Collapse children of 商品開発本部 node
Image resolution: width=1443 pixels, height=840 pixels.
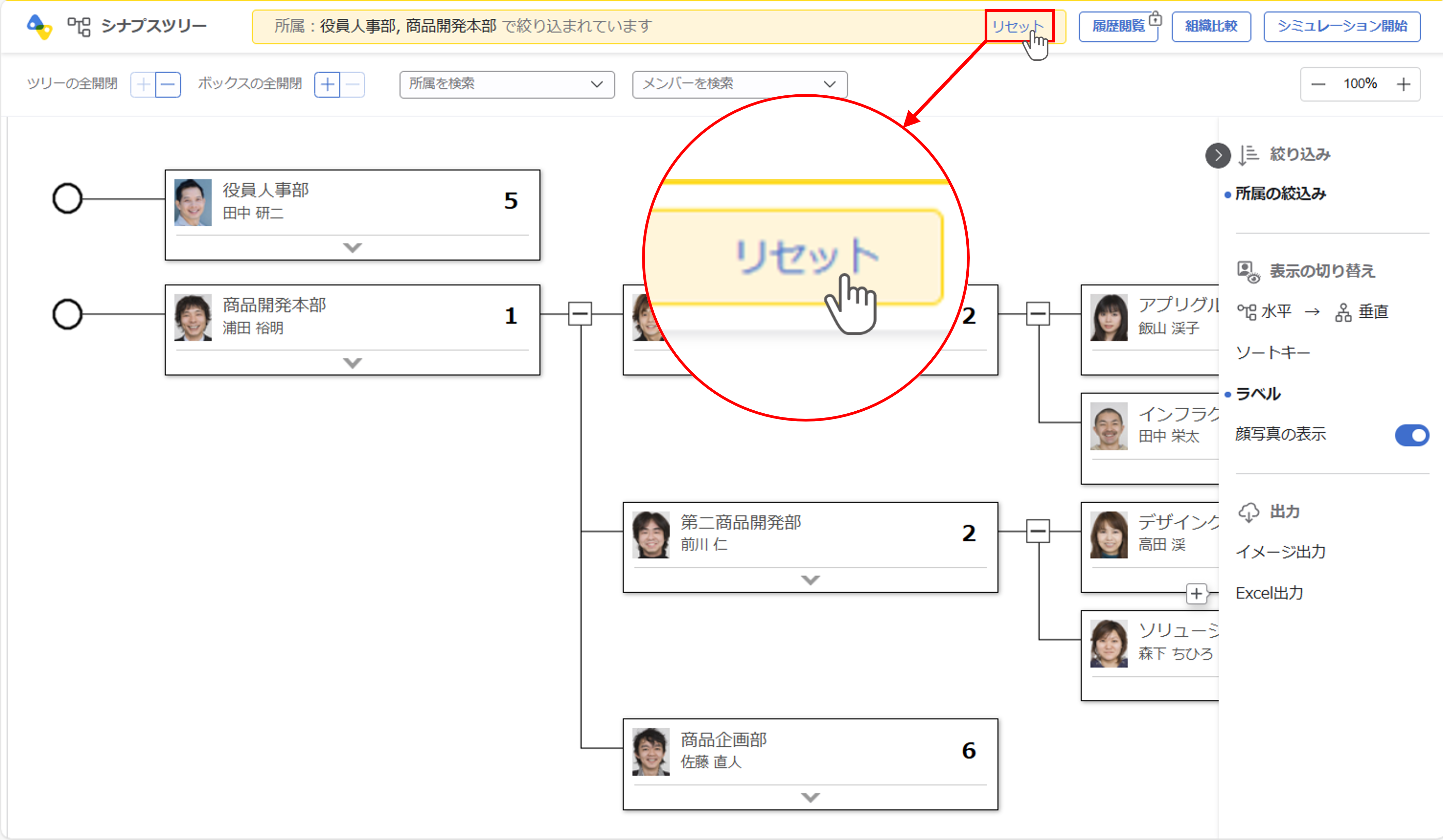[x=580, y=314]
